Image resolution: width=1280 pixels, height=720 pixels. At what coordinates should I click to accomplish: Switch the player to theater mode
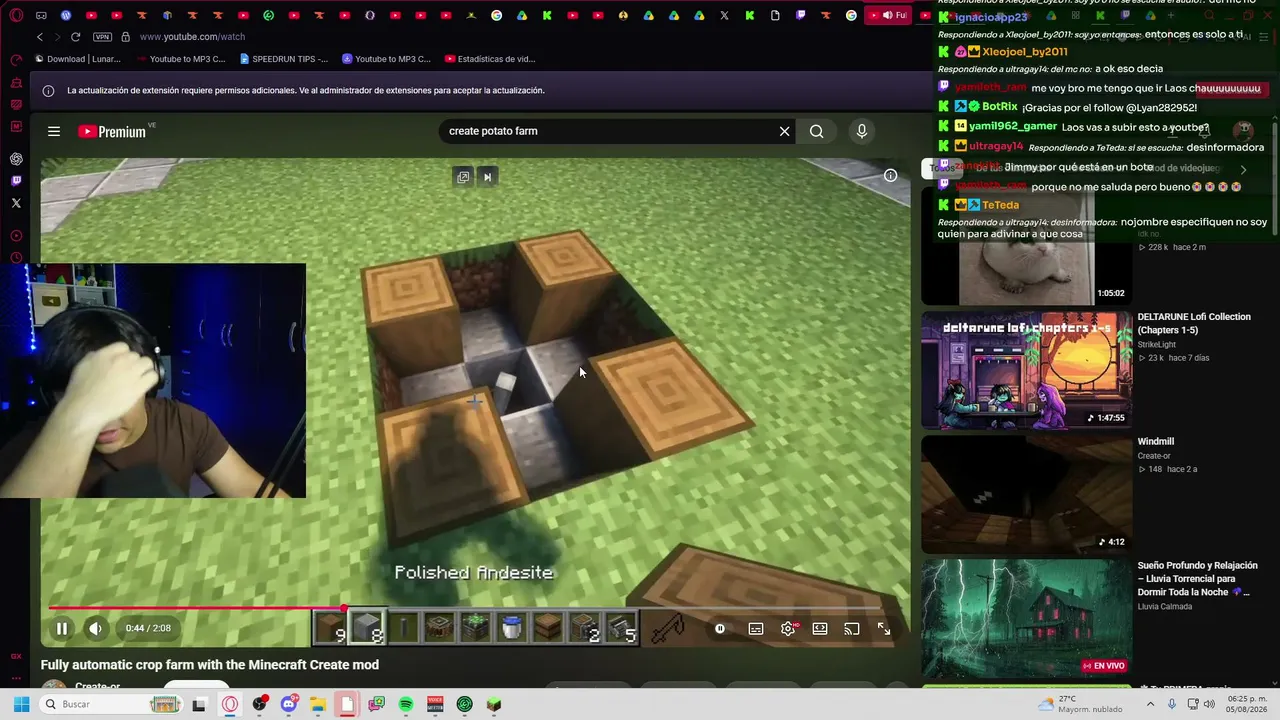click(820, 629)
